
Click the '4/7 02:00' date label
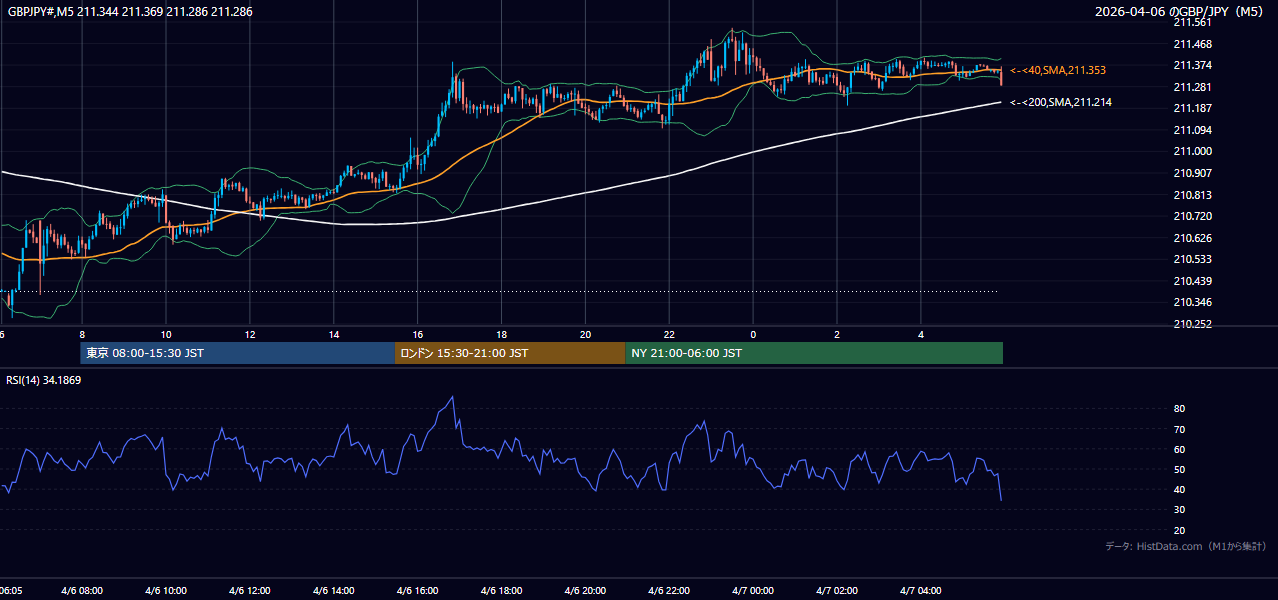837,591
